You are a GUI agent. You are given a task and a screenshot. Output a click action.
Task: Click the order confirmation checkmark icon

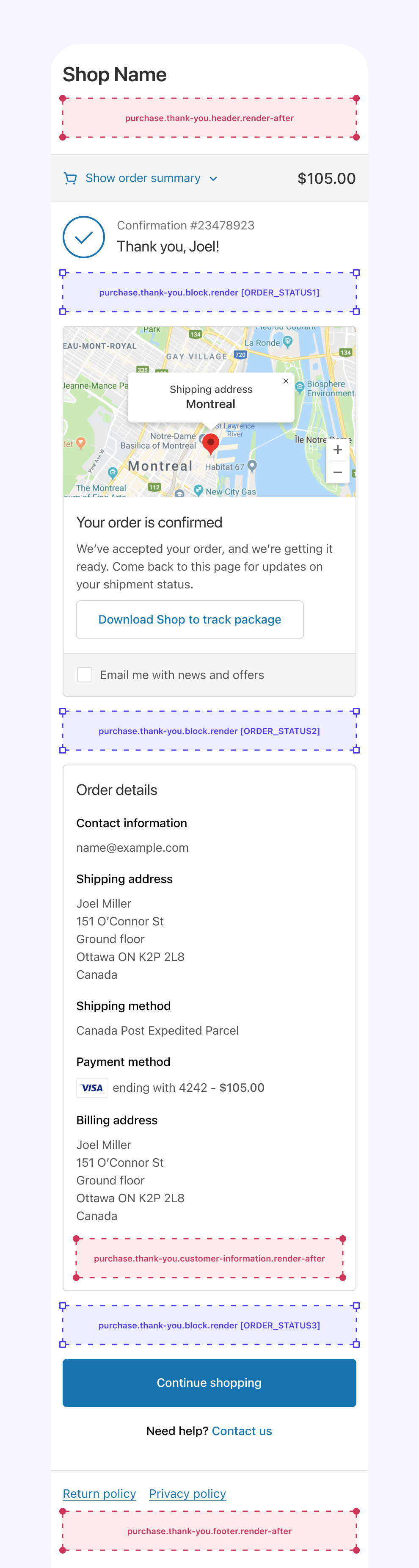pos(84,237)
